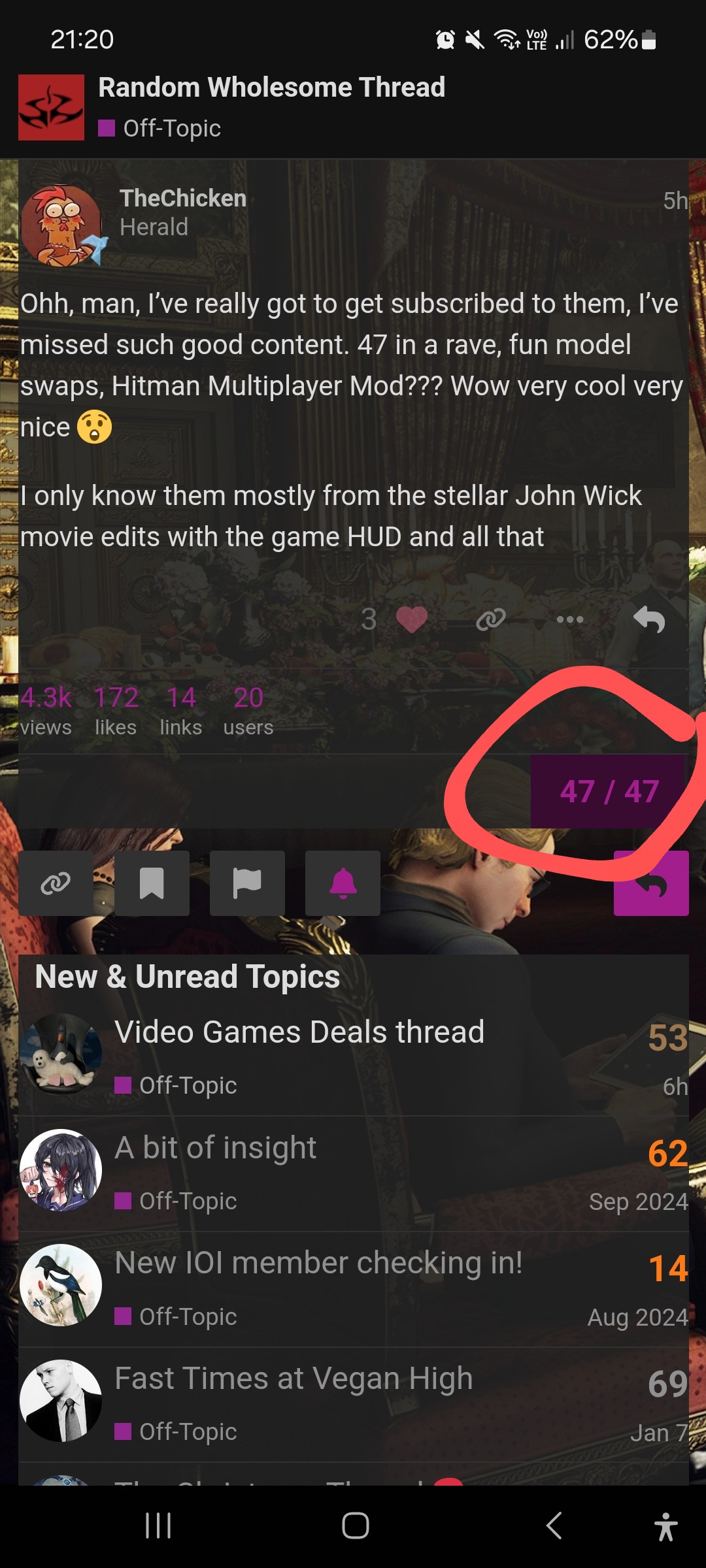
Task: Open the Fast Times at Vegan High topic
Action: (x=294, y=1379)
